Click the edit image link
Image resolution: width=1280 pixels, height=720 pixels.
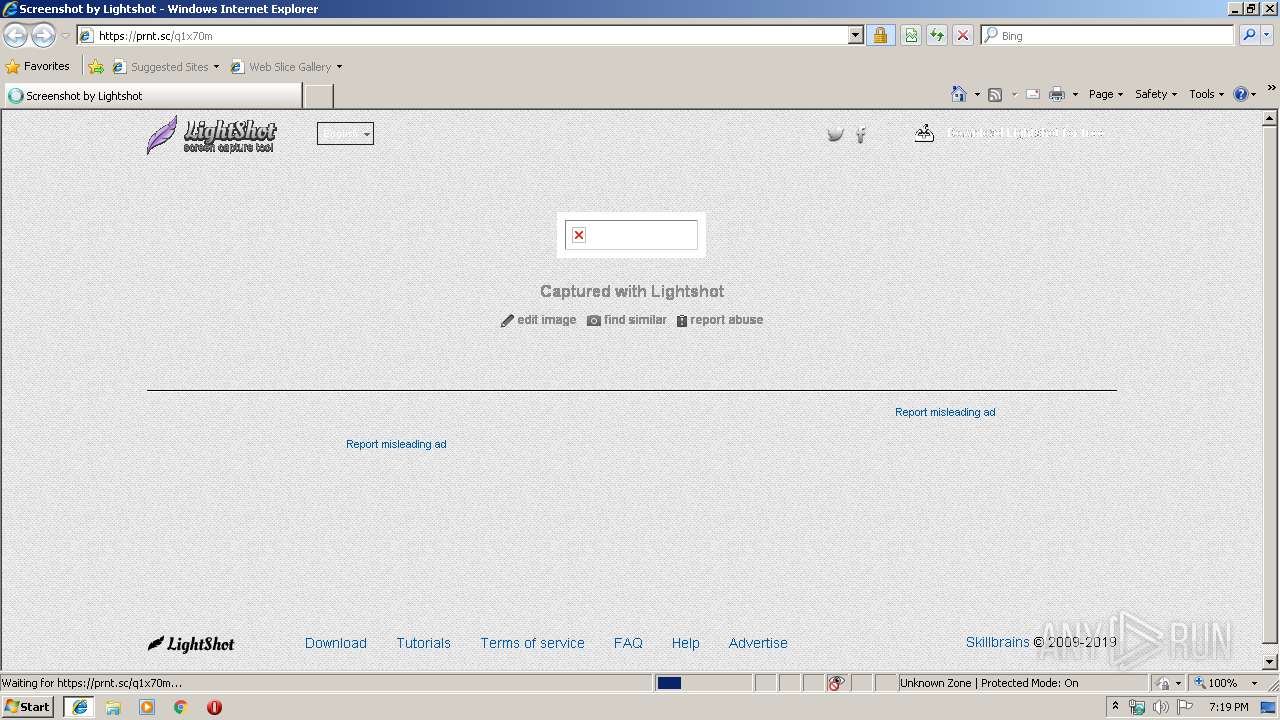coord(539,320)
